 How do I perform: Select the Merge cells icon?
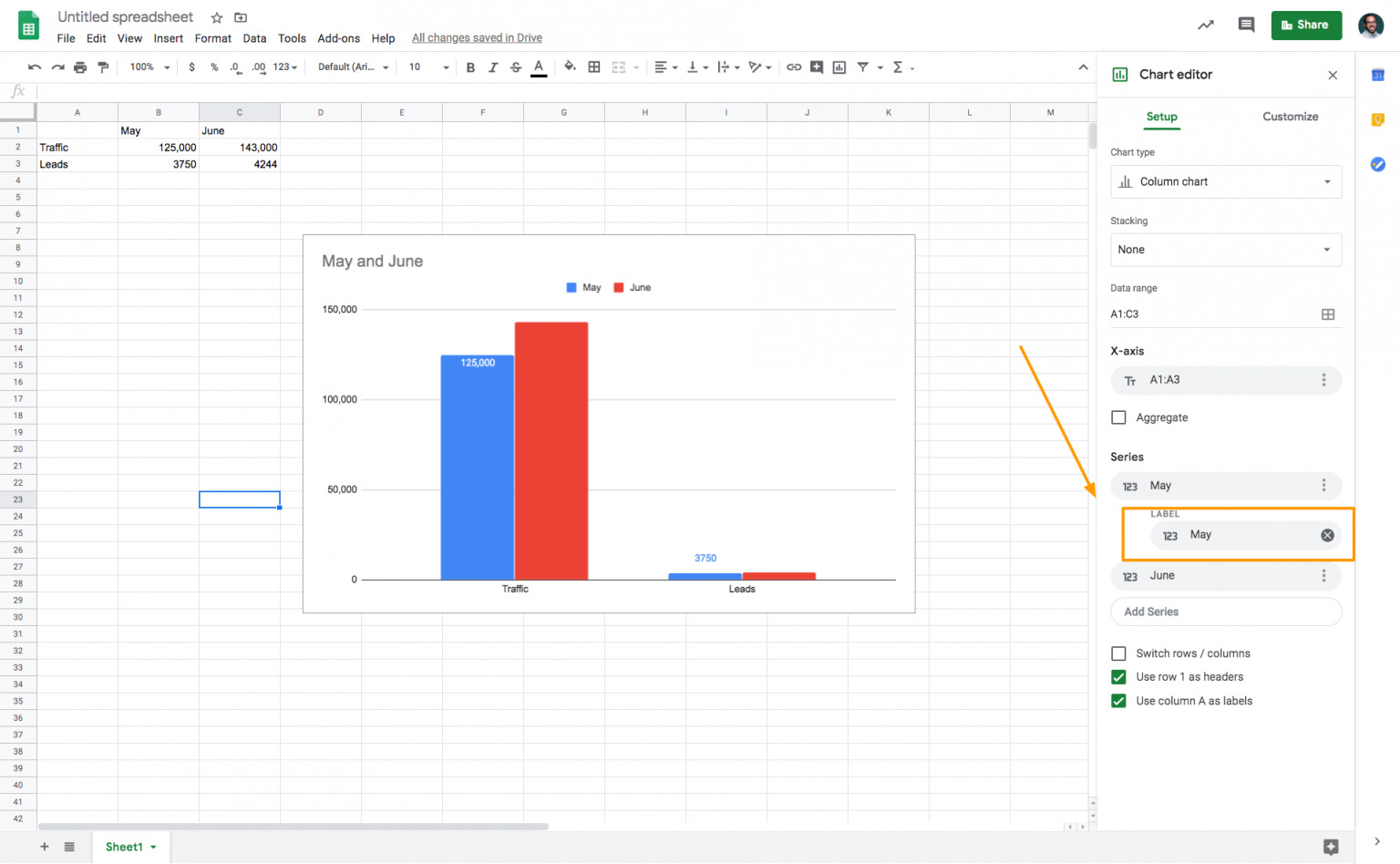pyautogui.click(x=618, y=67)
